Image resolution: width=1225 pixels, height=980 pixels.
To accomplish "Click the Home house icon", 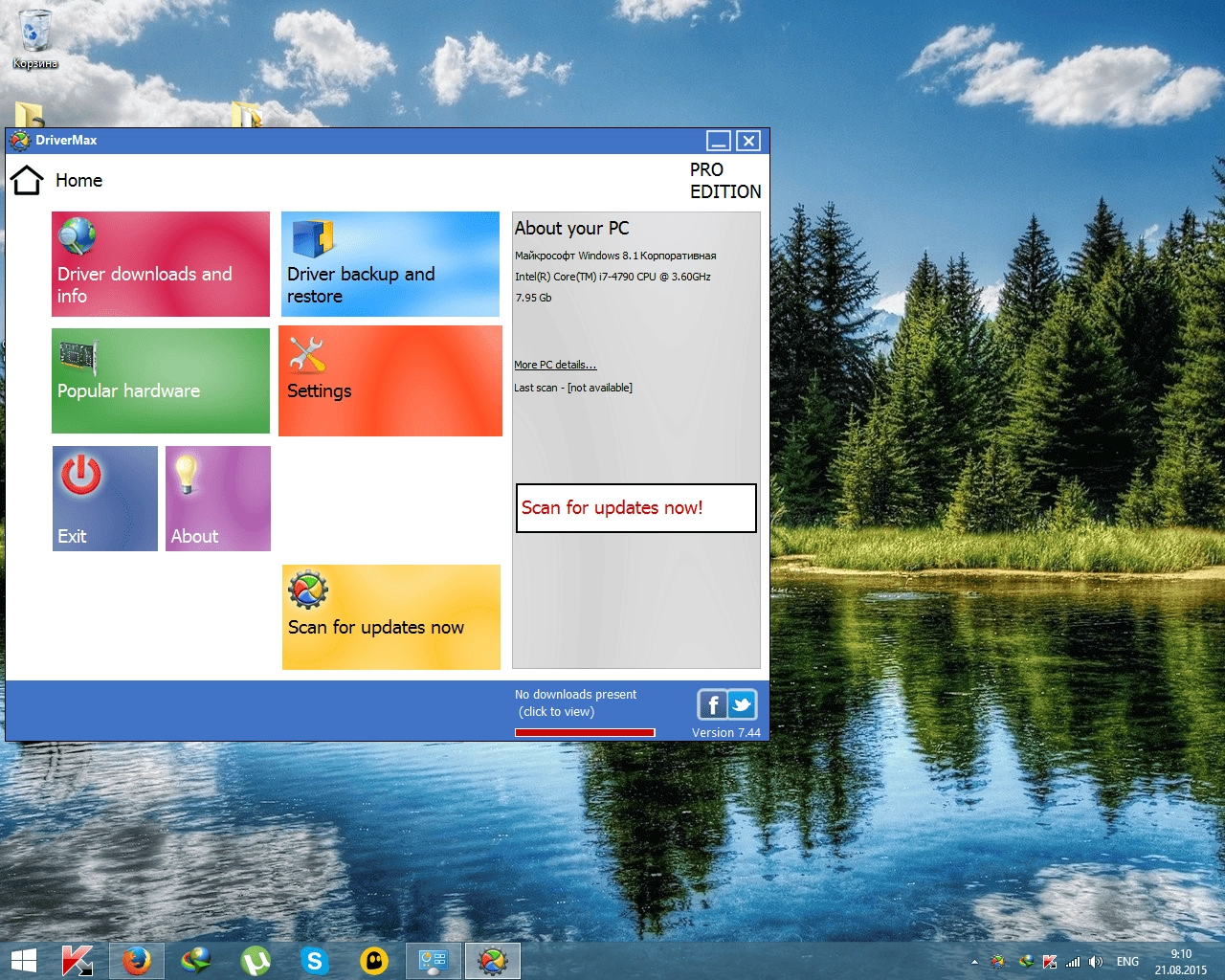I will (27, 180).
